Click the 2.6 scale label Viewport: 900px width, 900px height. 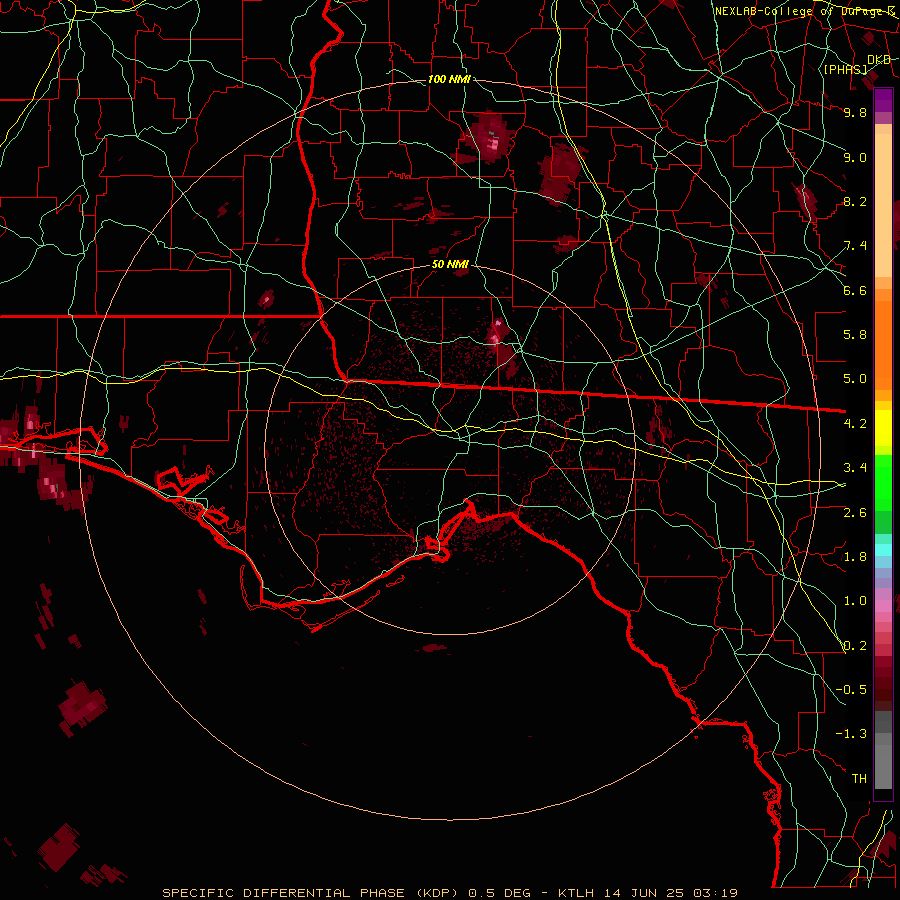855,512
